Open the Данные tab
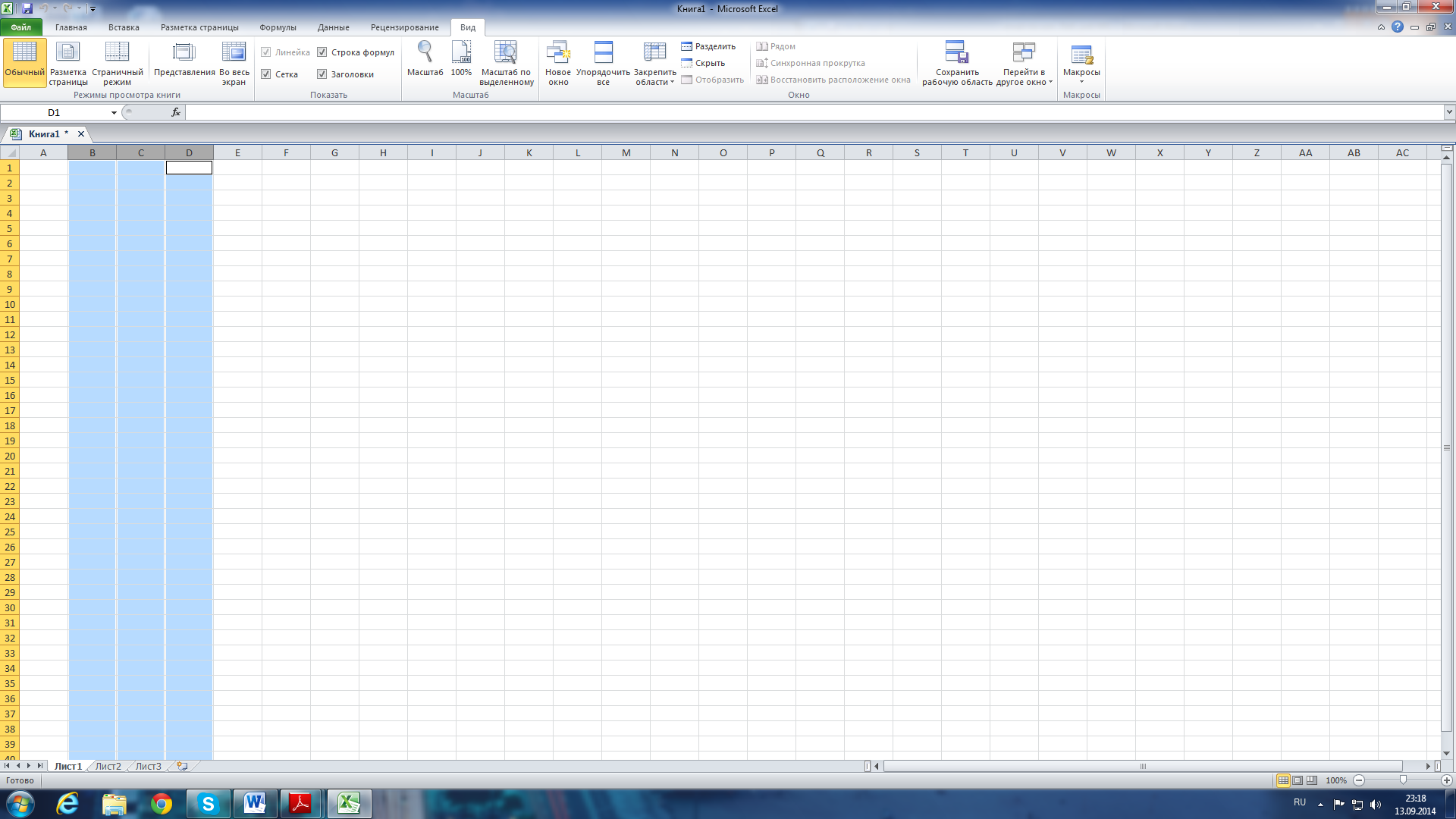 [x=334, y=27]
